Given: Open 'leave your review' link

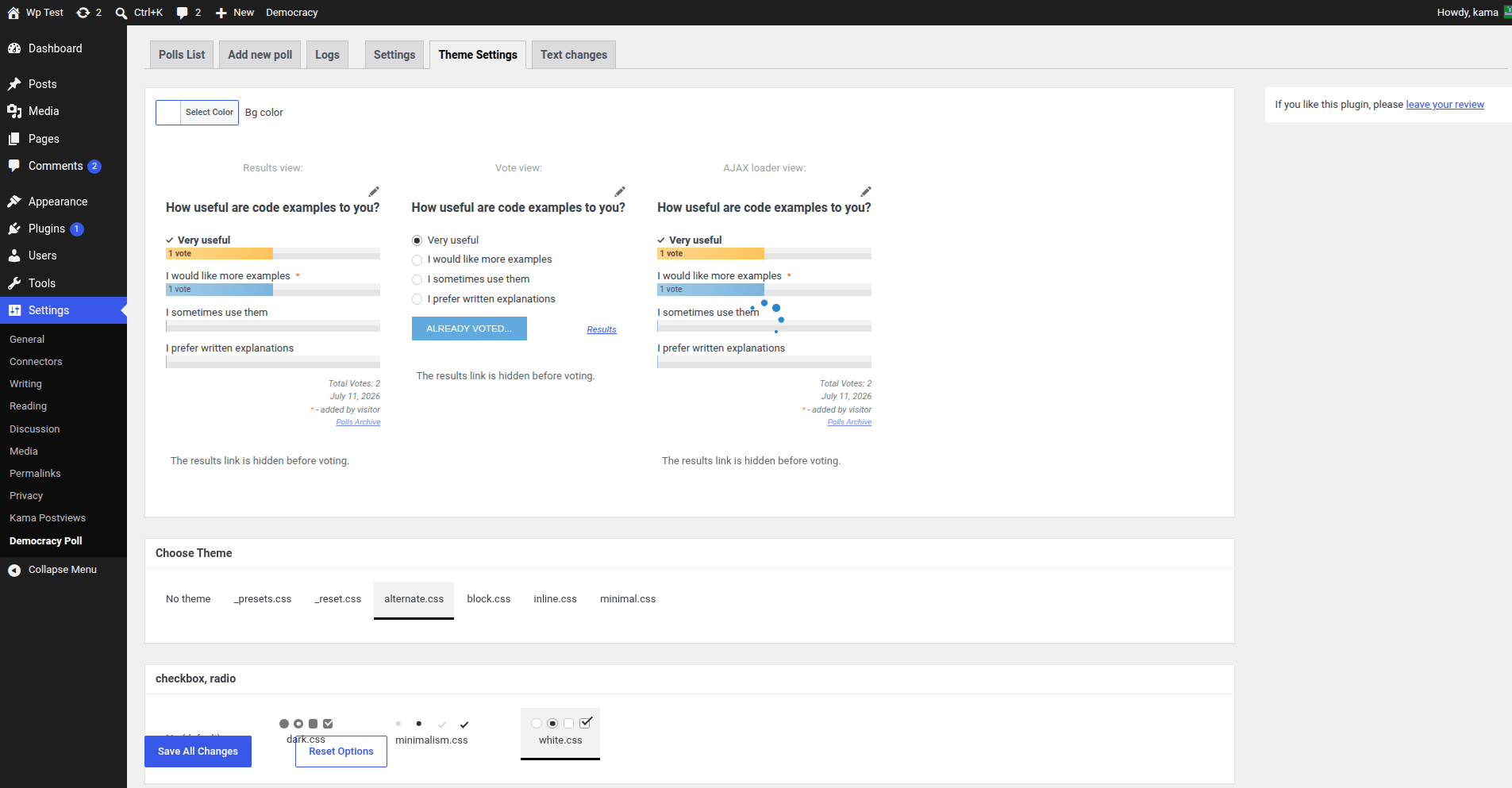Looking at the screenshot, I should click(1445, 105).
